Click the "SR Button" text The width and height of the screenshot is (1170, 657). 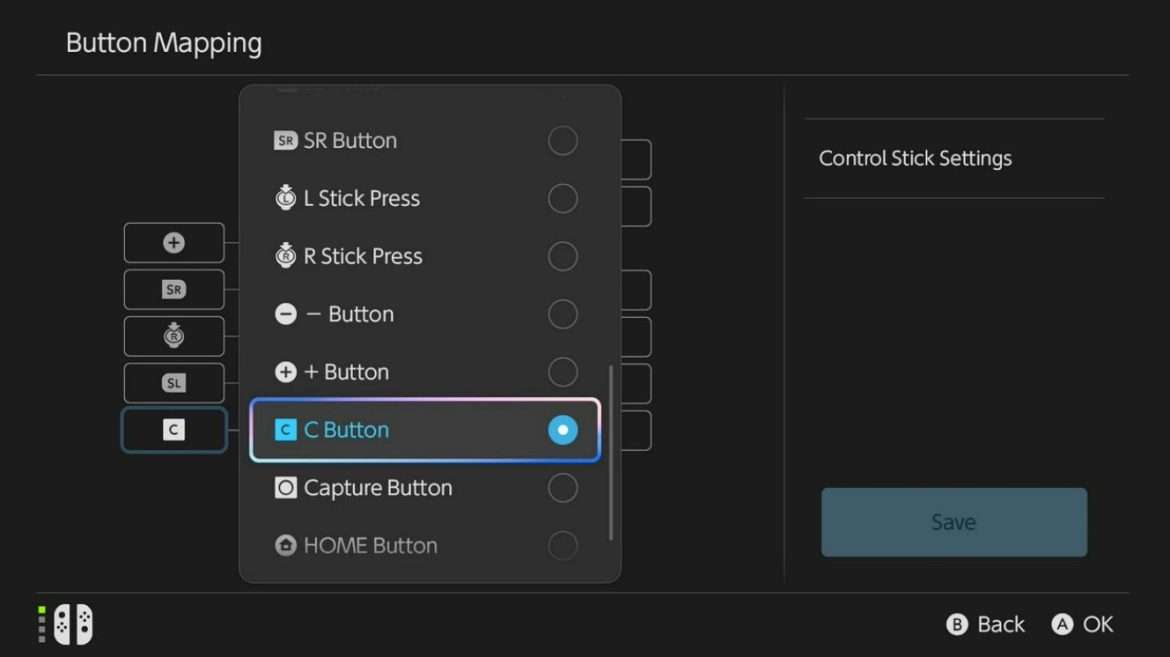tap(350, 140)
